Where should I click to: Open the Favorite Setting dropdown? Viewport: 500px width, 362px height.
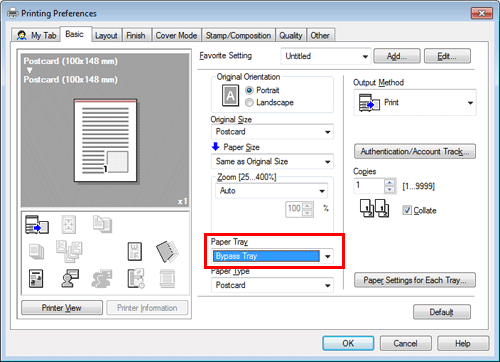(x=326, y=56)
